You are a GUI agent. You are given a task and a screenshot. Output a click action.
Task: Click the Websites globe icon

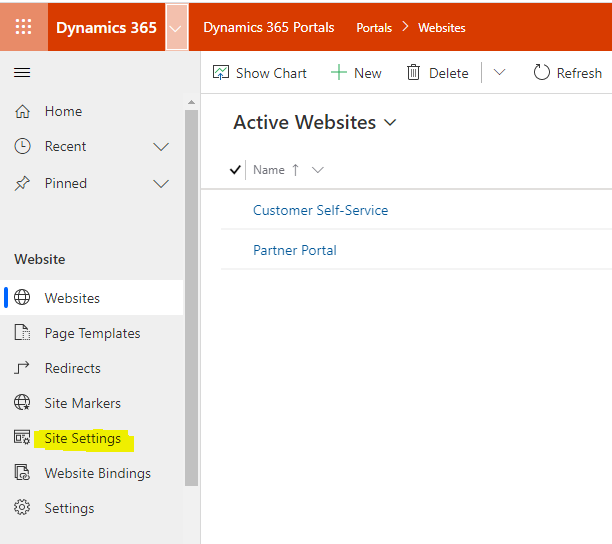(x=22, y=297)
